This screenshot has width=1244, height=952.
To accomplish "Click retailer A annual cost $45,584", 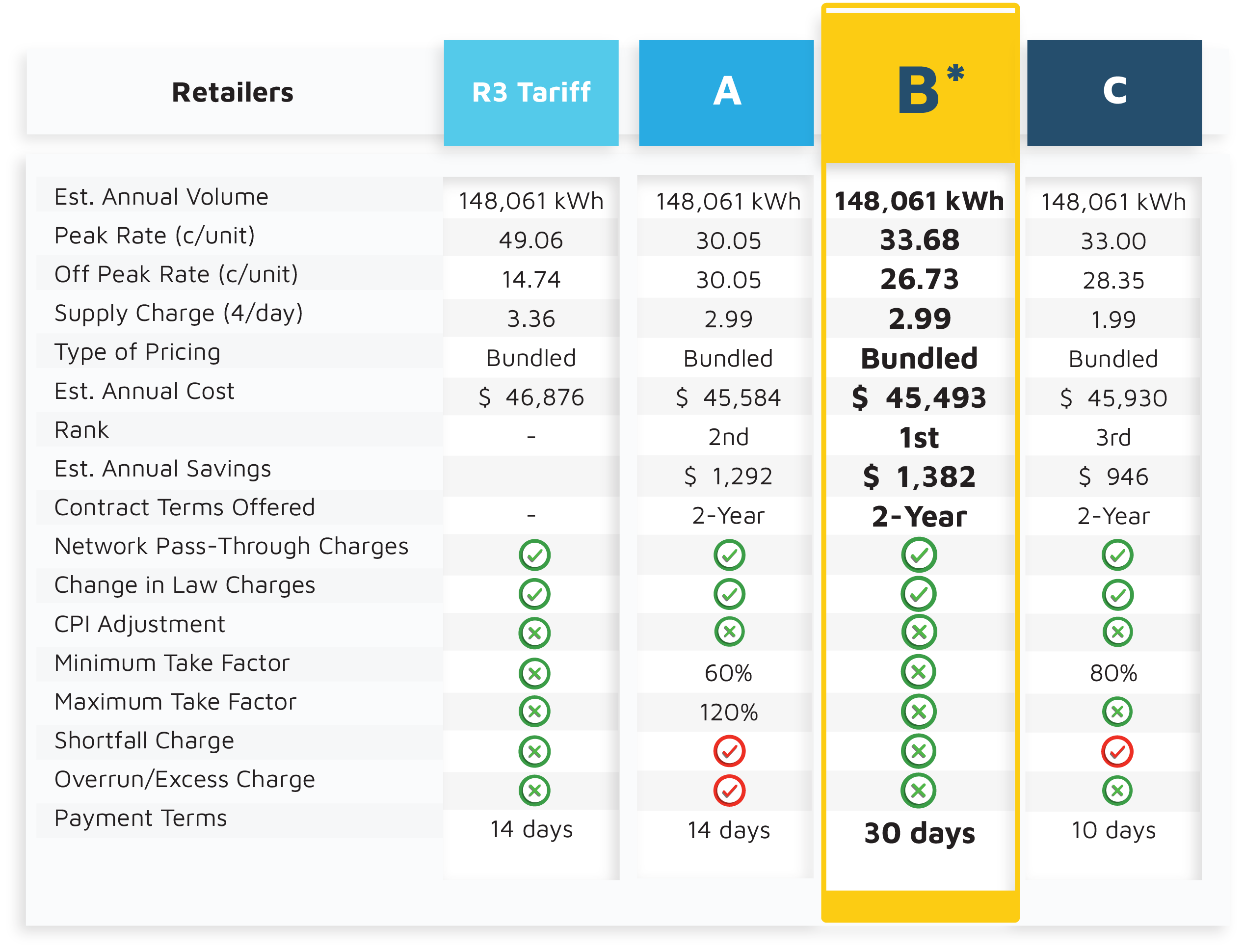I will [728, 398].
